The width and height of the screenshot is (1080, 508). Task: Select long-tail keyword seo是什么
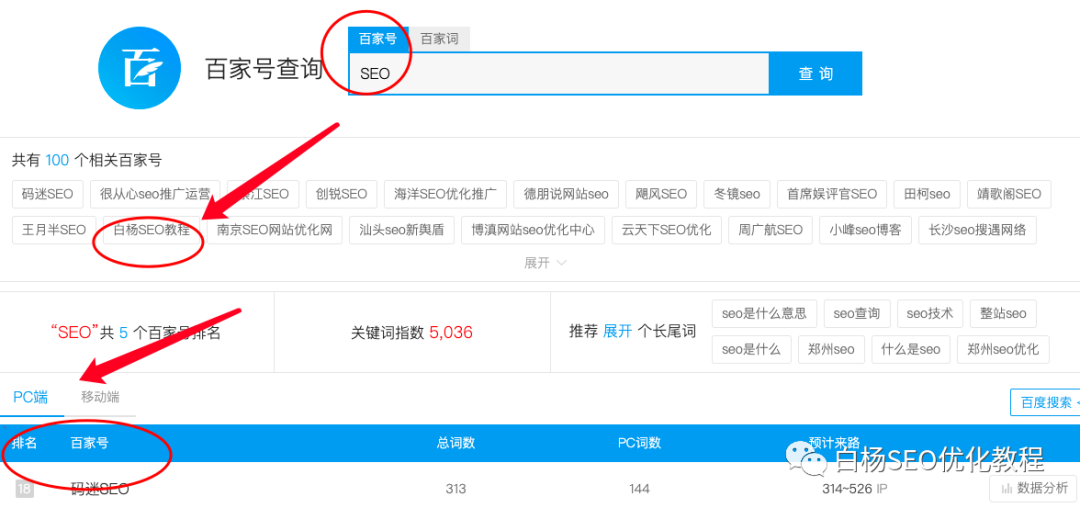(x=751, y=350)
